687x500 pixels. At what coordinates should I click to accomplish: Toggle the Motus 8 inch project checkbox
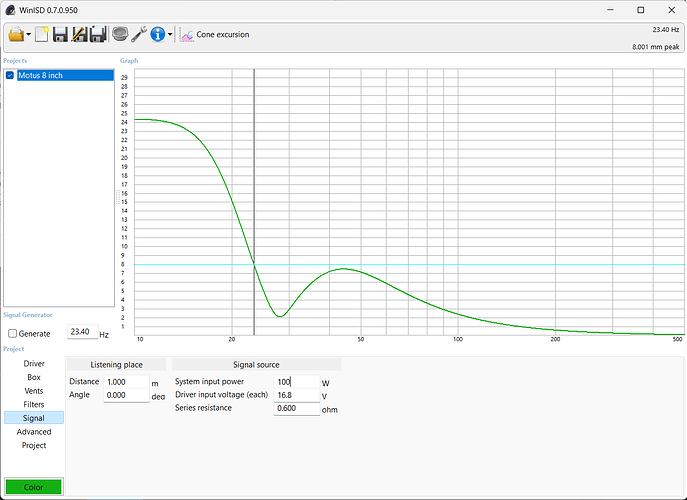pyautogui.click(x=10, y=76)
